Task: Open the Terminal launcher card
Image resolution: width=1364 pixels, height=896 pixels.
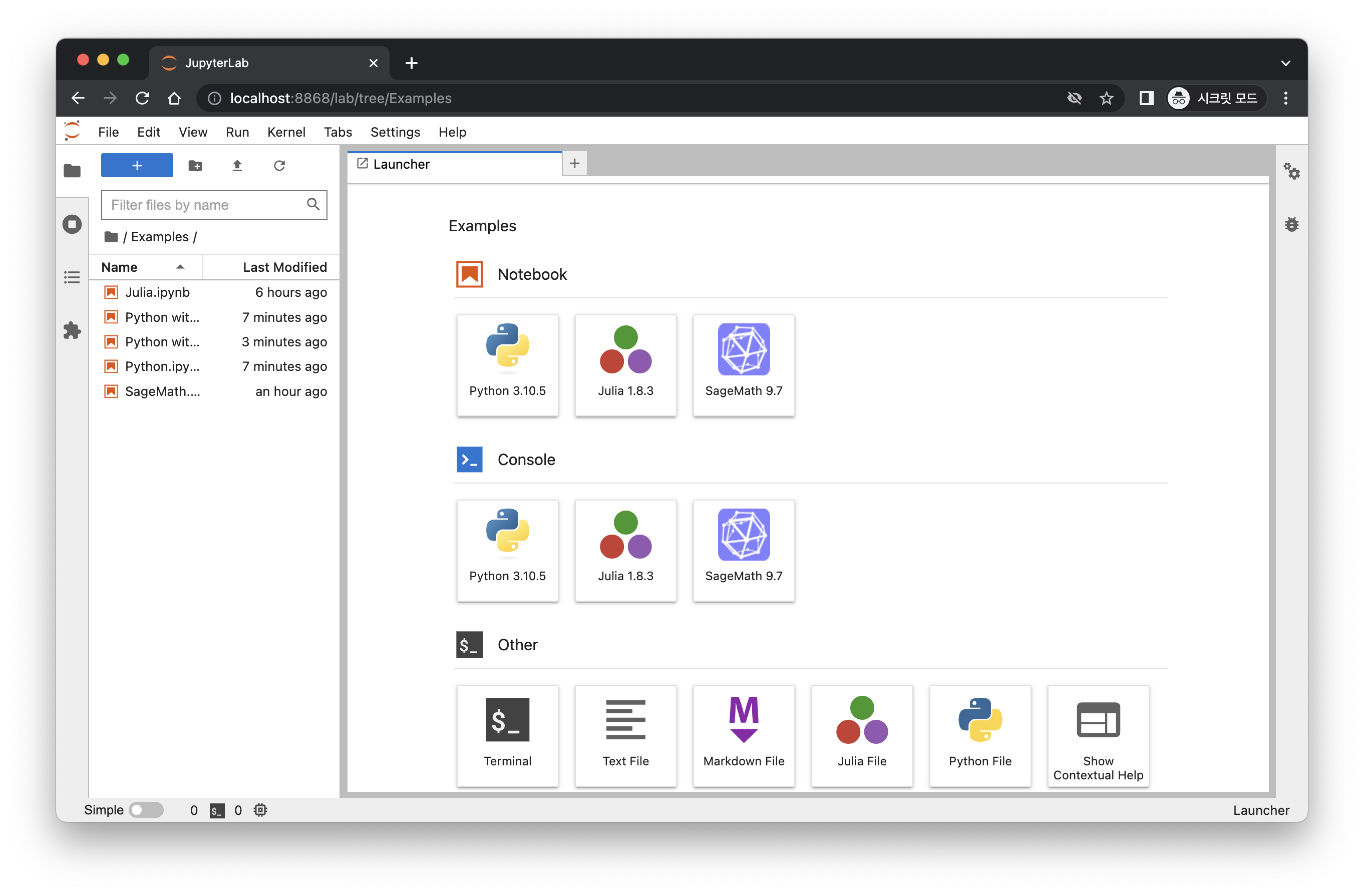Action: [507, 735]
